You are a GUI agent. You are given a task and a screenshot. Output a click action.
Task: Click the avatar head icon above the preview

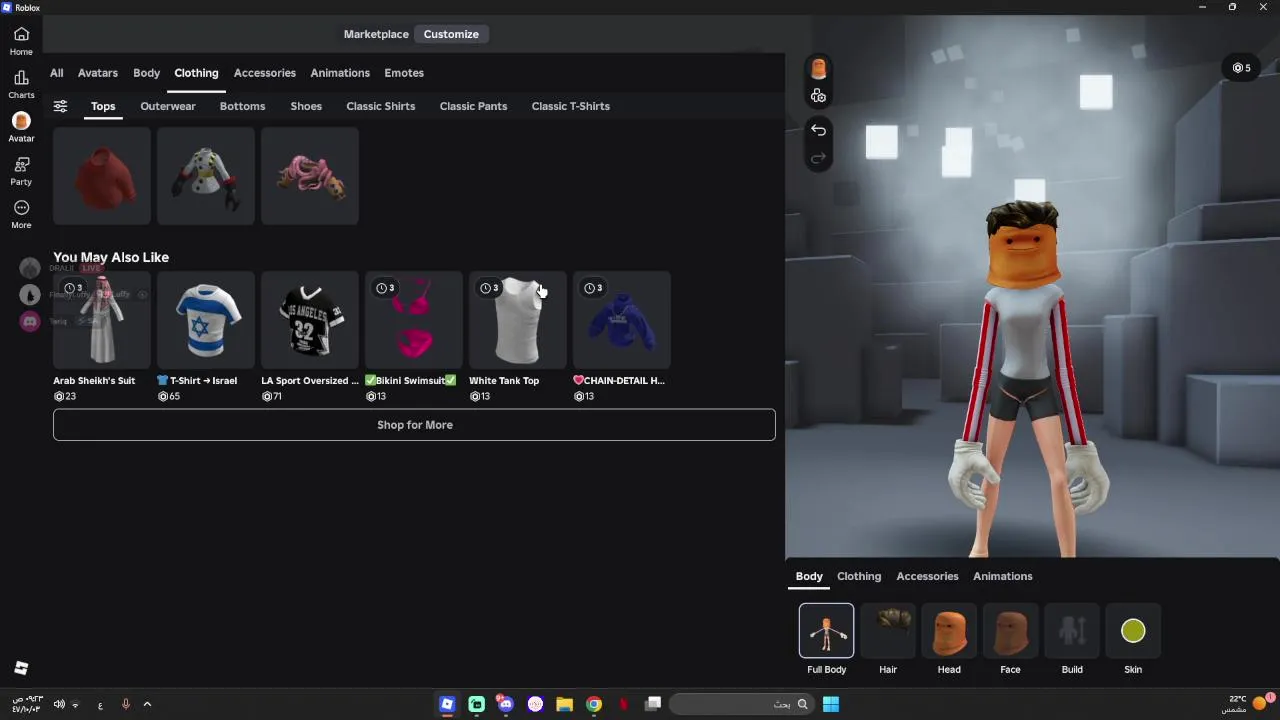click(818, 69)
